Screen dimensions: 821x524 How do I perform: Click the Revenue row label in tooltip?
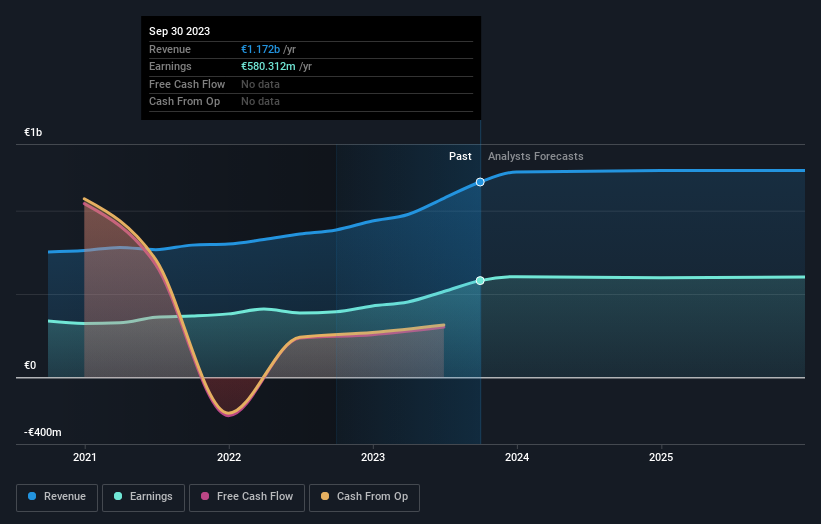pos(170,49)
